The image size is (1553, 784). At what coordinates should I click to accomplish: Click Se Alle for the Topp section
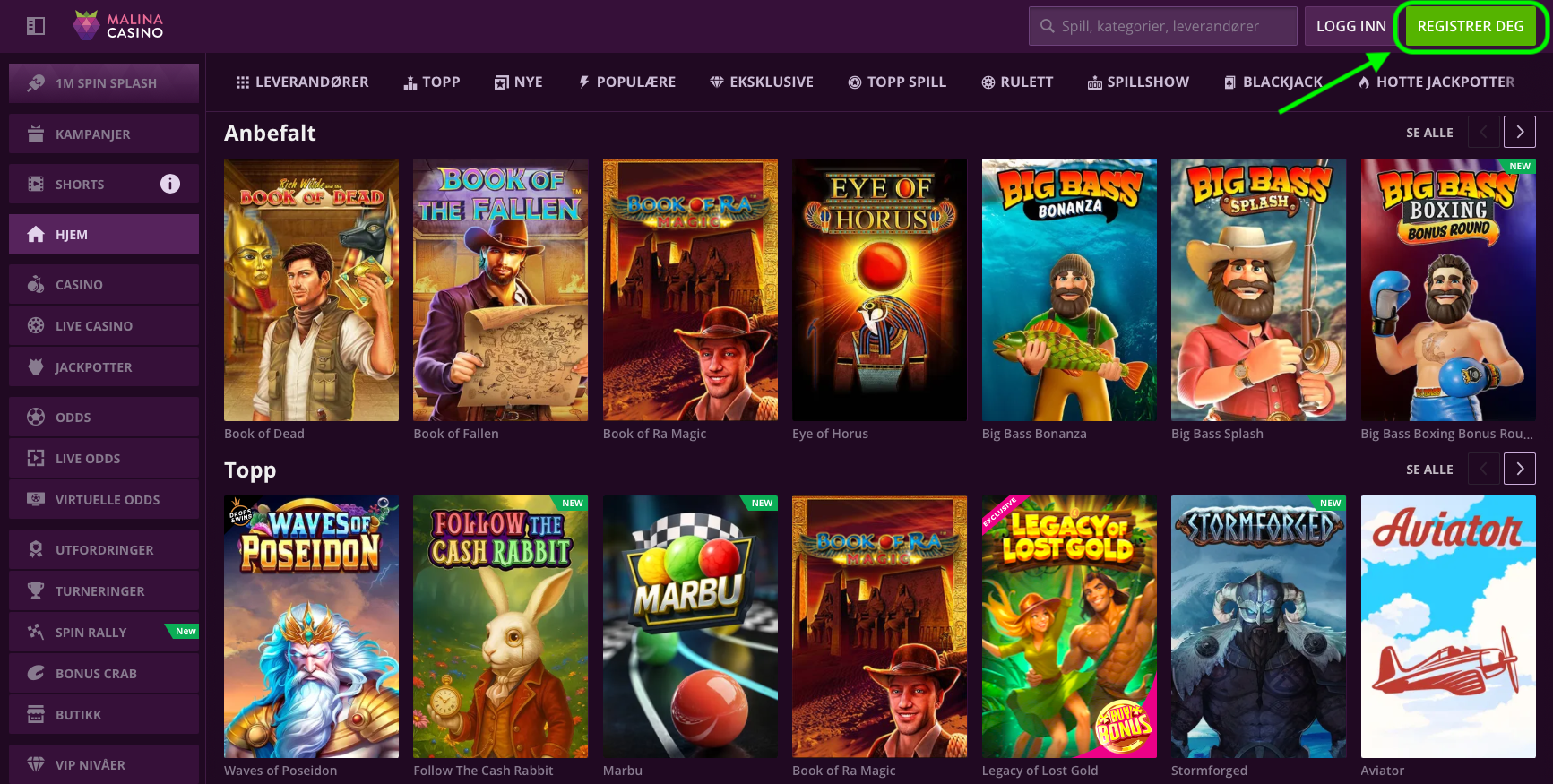click(x=1429, y=470)
